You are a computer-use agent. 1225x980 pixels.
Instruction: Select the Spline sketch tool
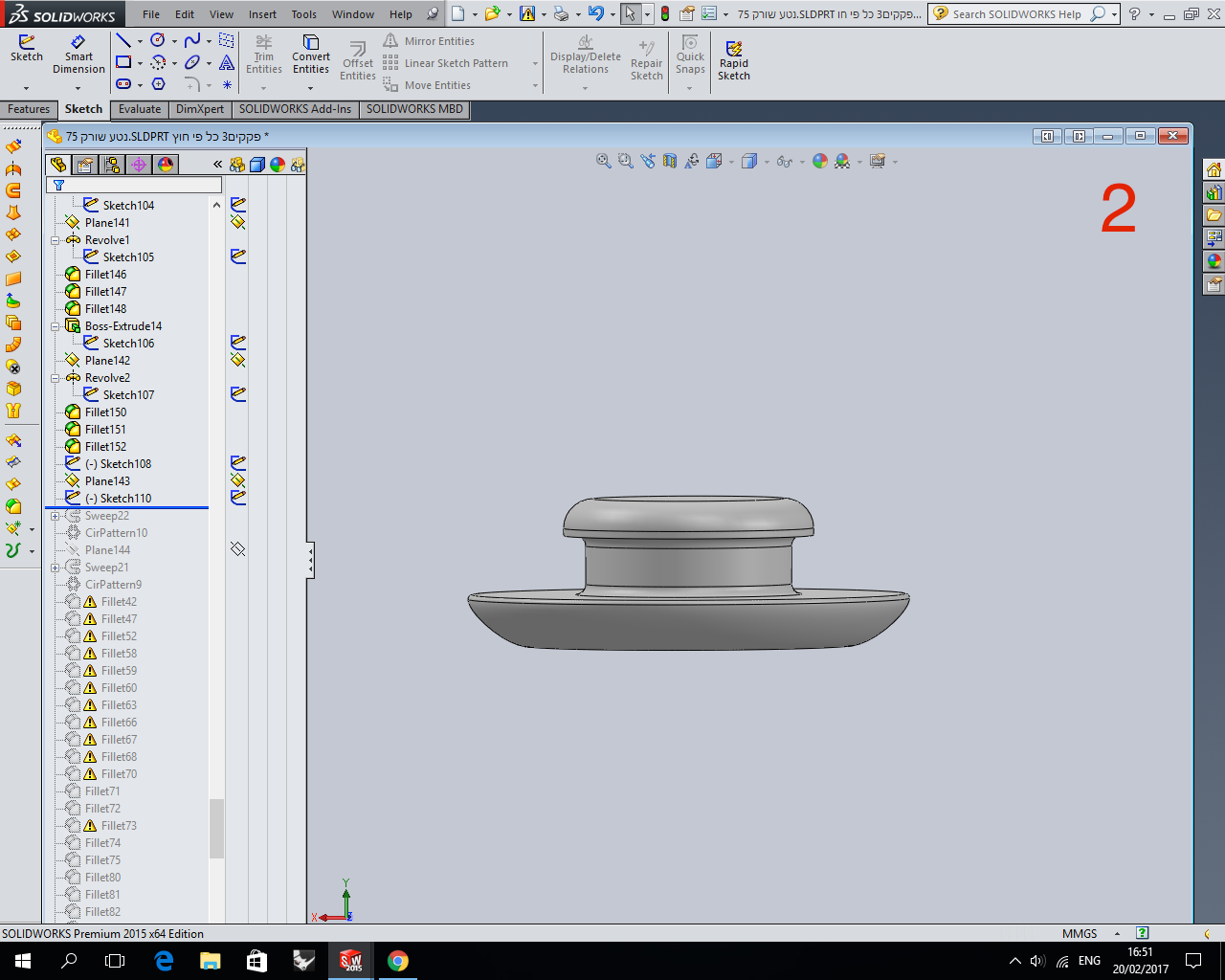pyautogui.click(x=192, y=40)
